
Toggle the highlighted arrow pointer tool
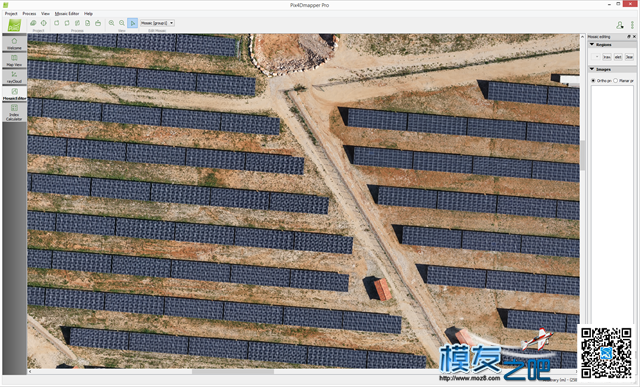pyautogui.click(x=132, y=23)
